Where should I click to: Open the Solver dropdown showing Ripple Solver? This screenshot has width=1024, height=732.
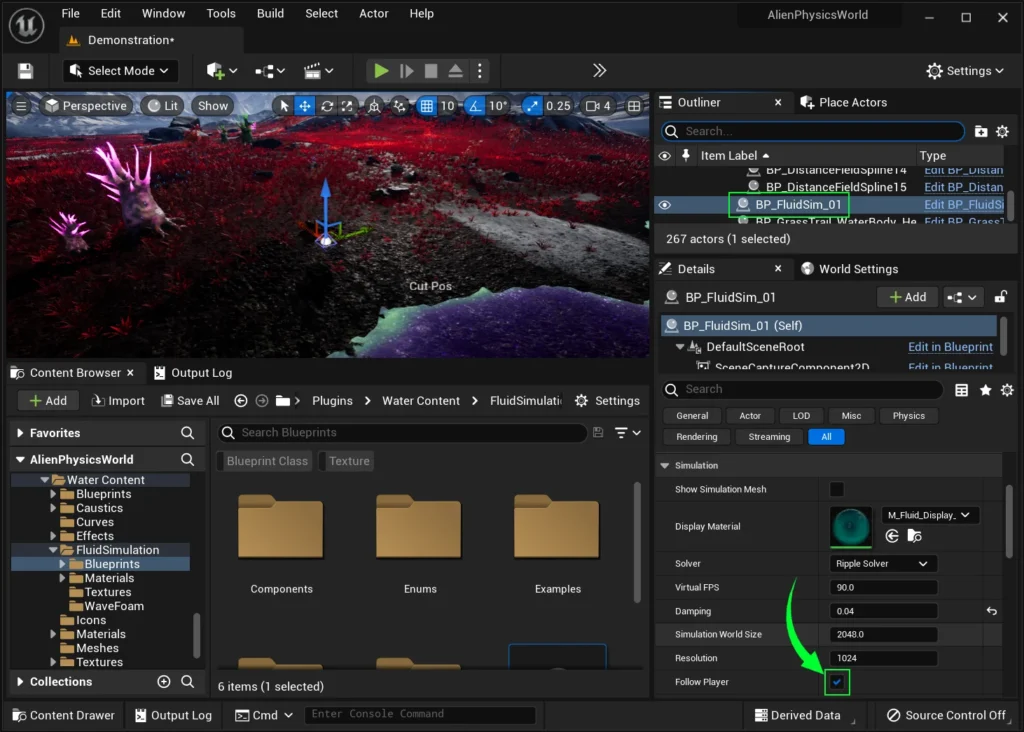883,564
